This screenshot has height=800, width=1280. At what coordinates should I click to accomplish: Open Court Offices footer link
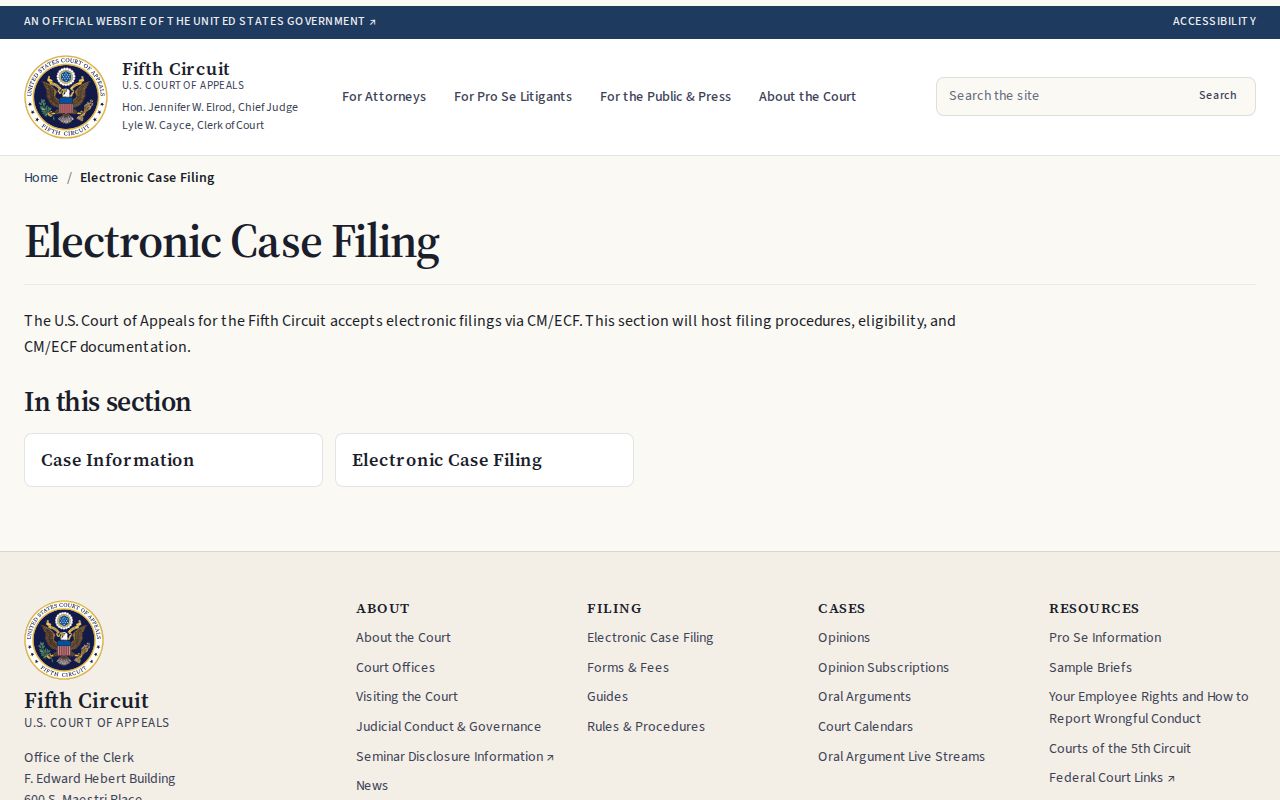(395, 667)
